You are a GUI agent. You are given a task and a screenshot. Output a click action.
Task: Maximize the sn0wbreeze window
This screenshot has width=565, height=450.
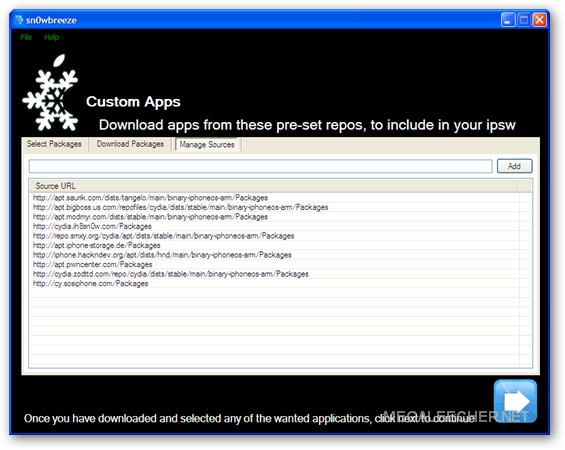524,20
